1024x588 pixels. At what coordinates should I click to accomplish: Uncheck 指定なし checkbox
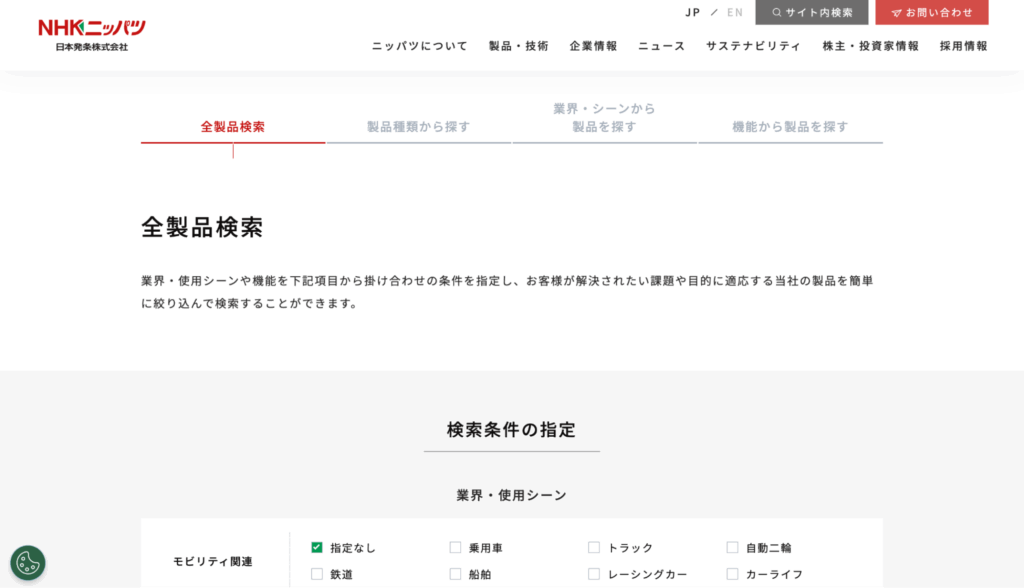tap(317, 548)
